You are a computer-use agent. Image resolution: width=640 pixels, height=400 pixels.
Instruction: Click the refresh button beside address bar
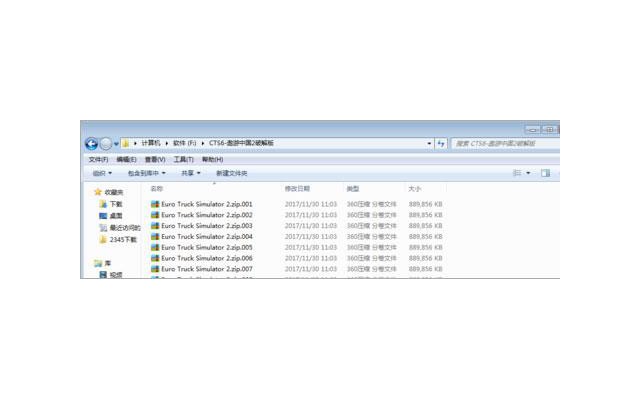coord(441,143)
